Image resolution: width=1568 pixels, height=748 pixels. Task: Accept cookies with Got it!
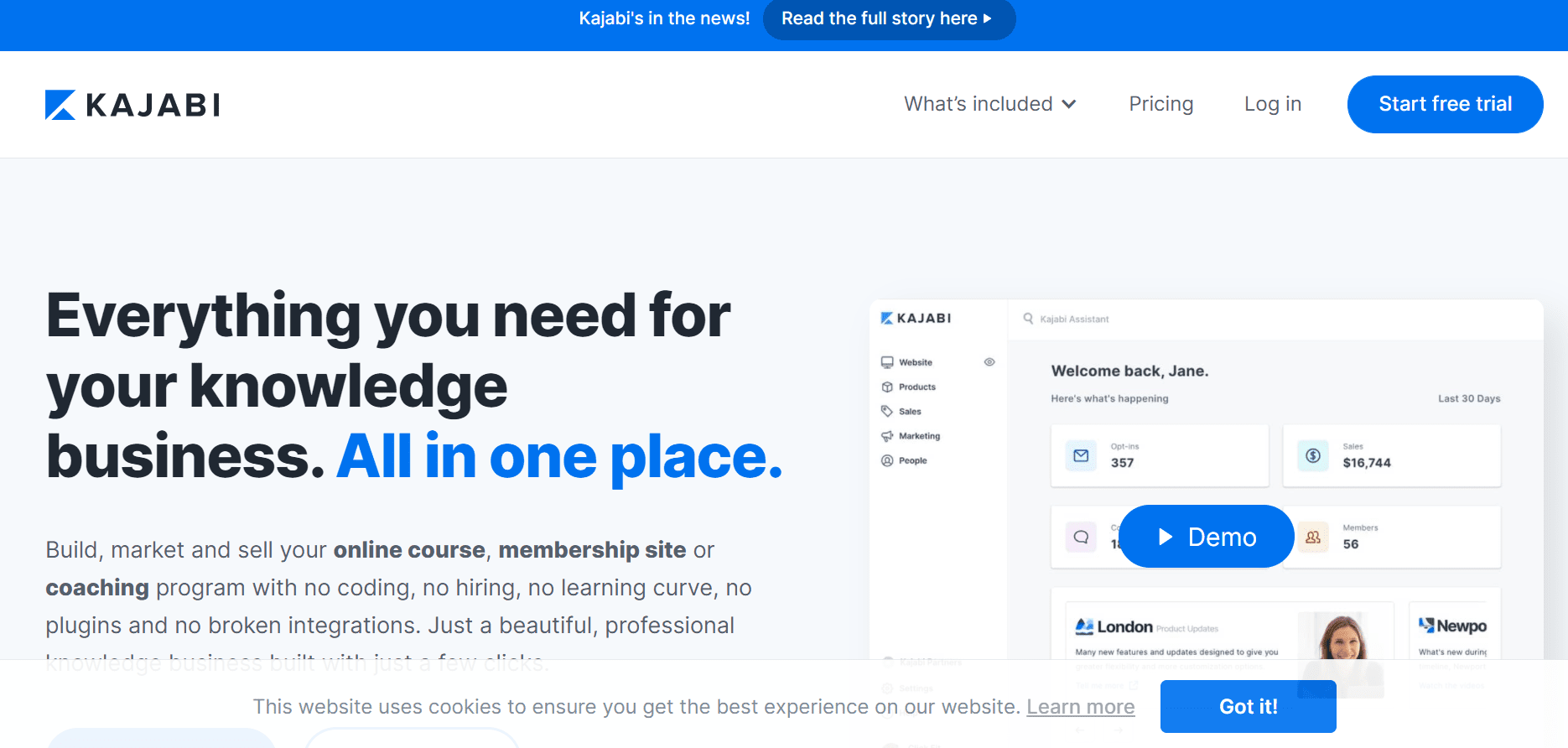point(1248,706)
